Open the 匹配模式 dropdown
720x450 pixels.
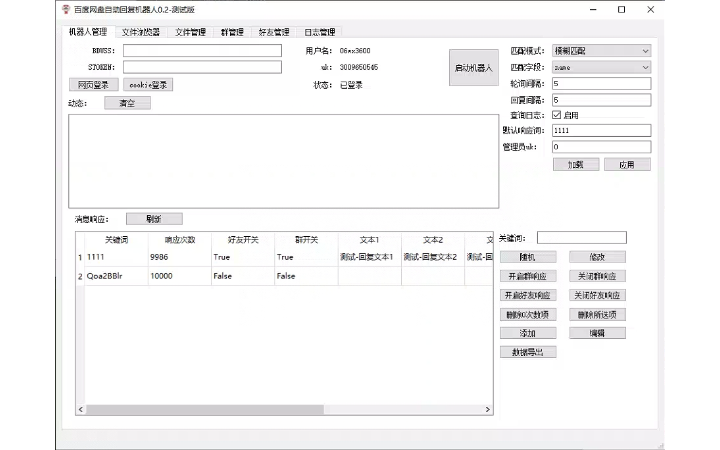click(600, 50)
